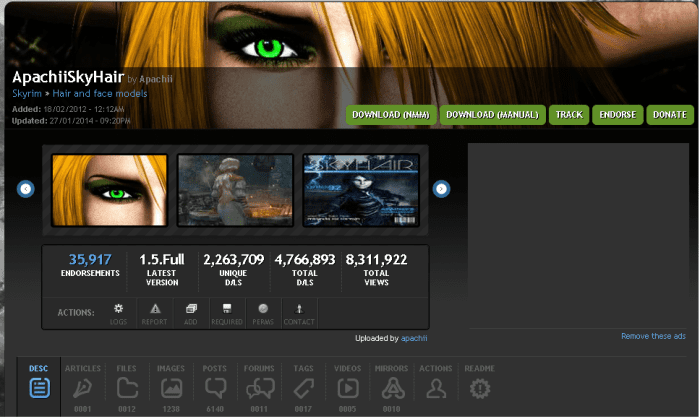Show previous gallery images arrow
This screenshot has width=700, height=419.
[x=26, y=189]
